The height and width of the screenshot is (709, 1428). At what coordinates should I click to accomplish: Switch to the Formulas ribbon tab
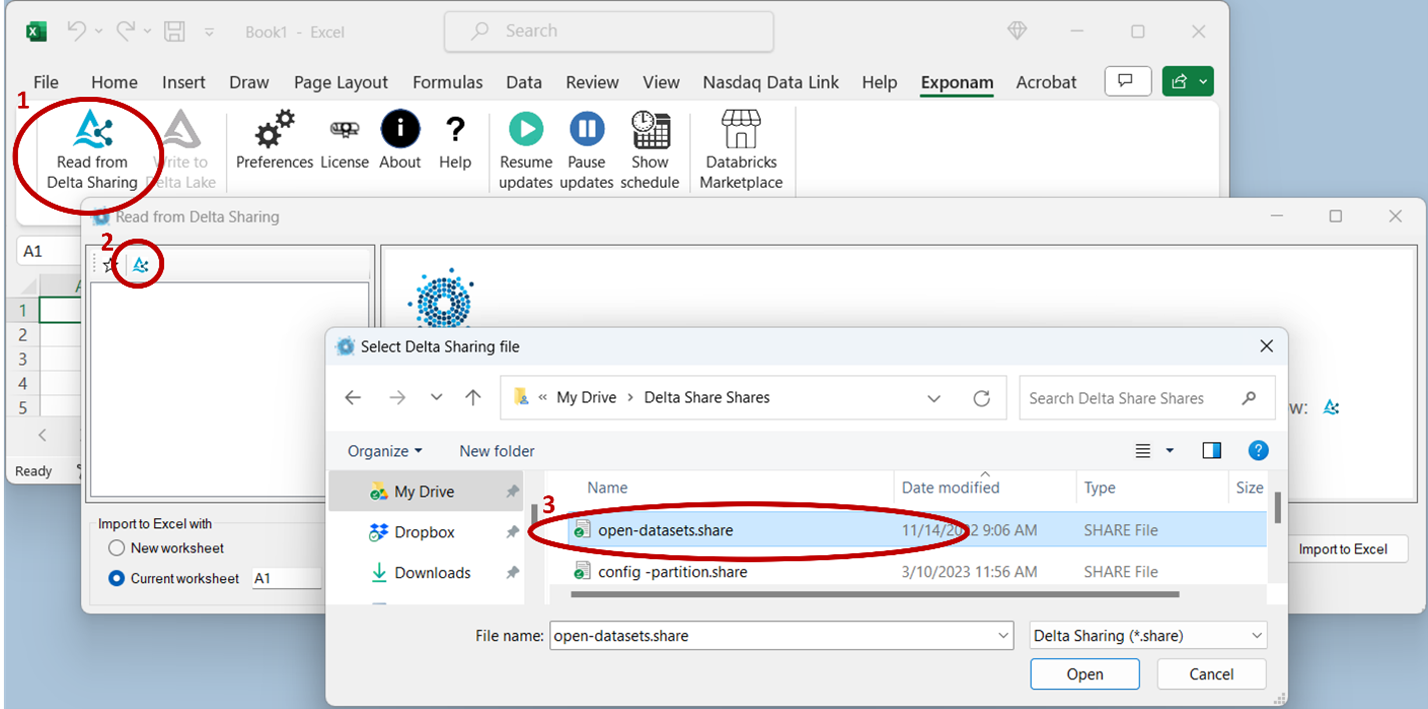pos(447,83)
